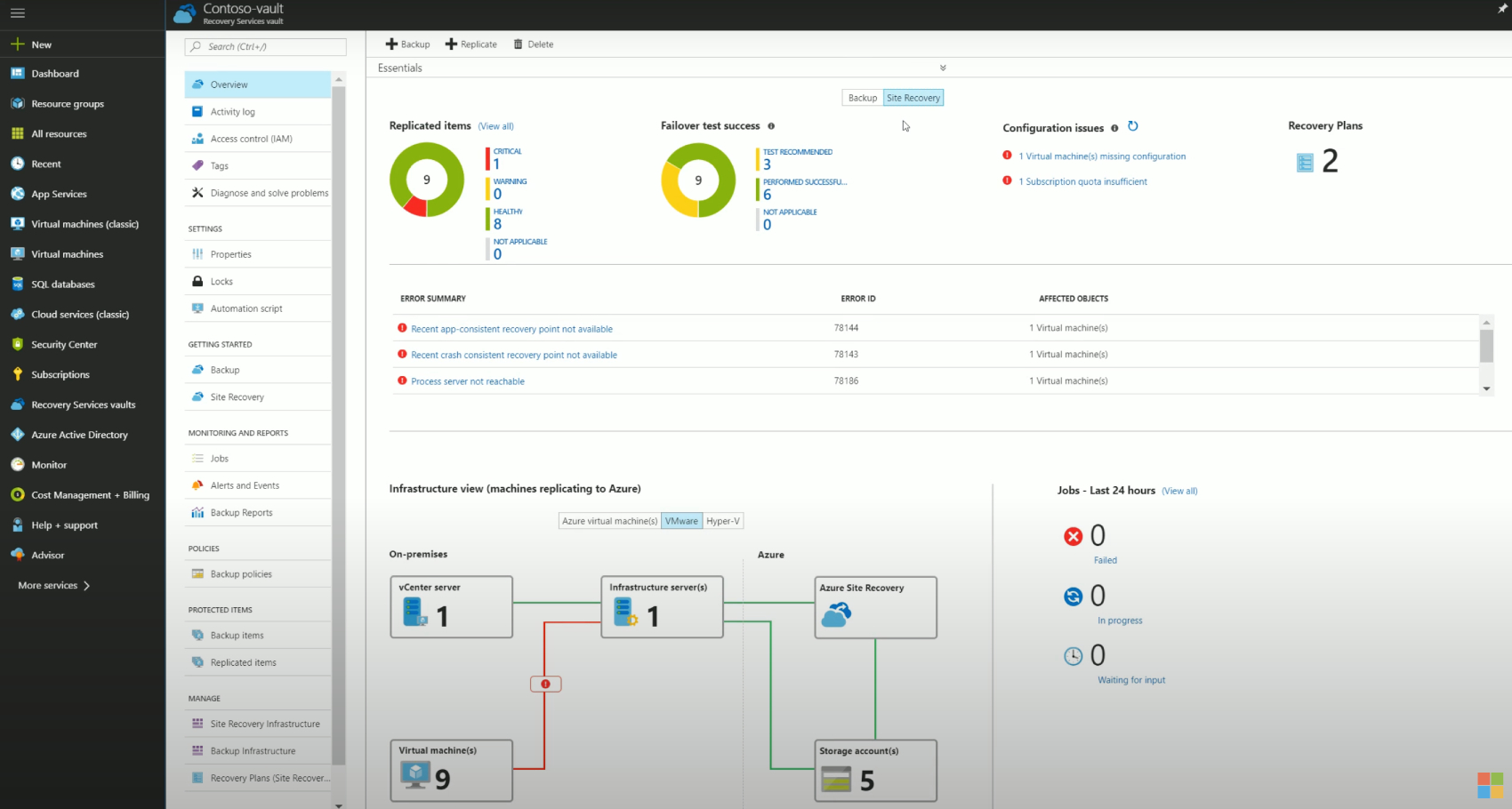Open 'Process server not reachable' error link

coord(468,381)
